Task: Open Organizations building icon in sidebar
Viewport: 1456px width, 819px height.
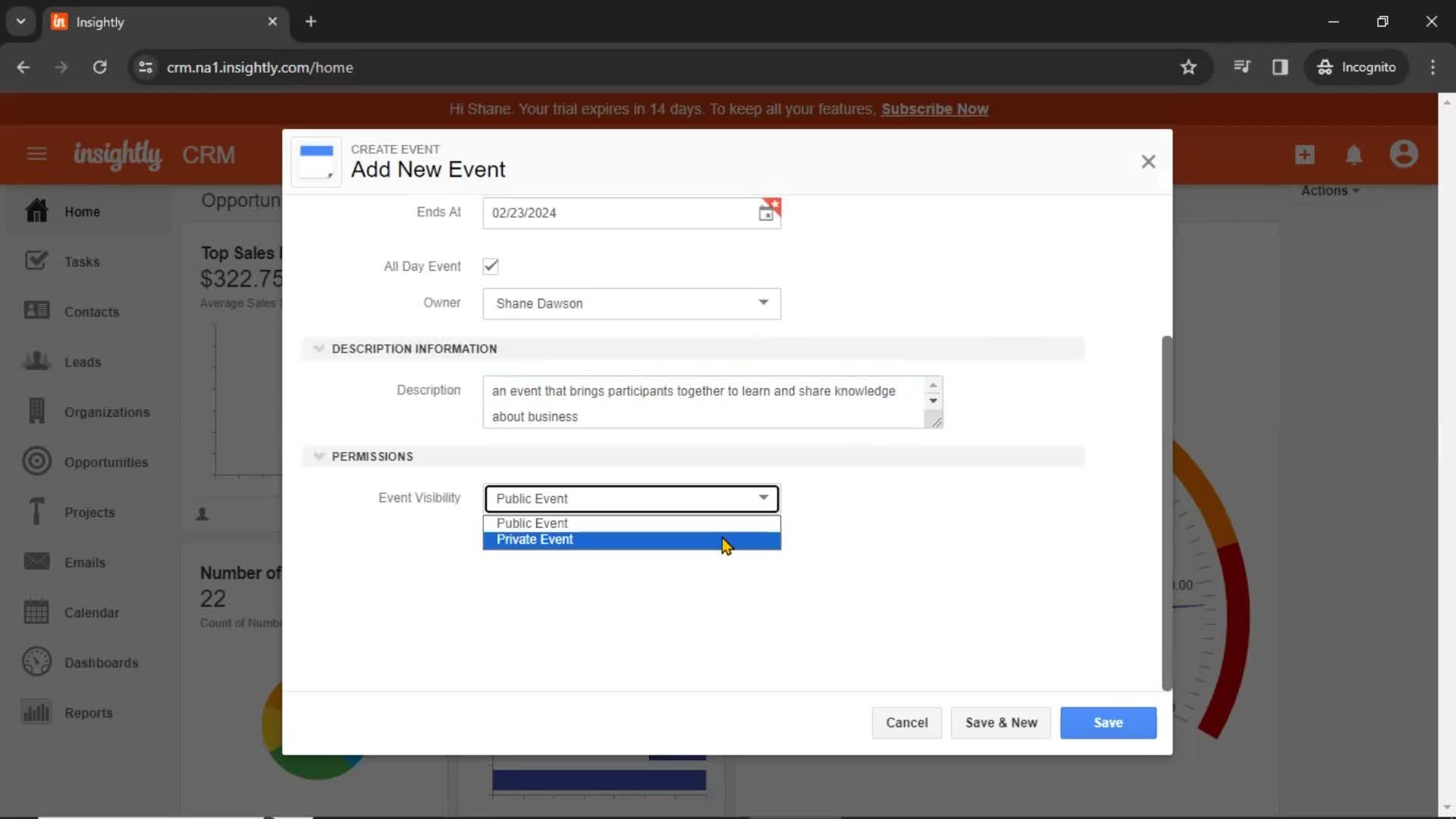Action: pyautogui.click(x=36, y=411)
